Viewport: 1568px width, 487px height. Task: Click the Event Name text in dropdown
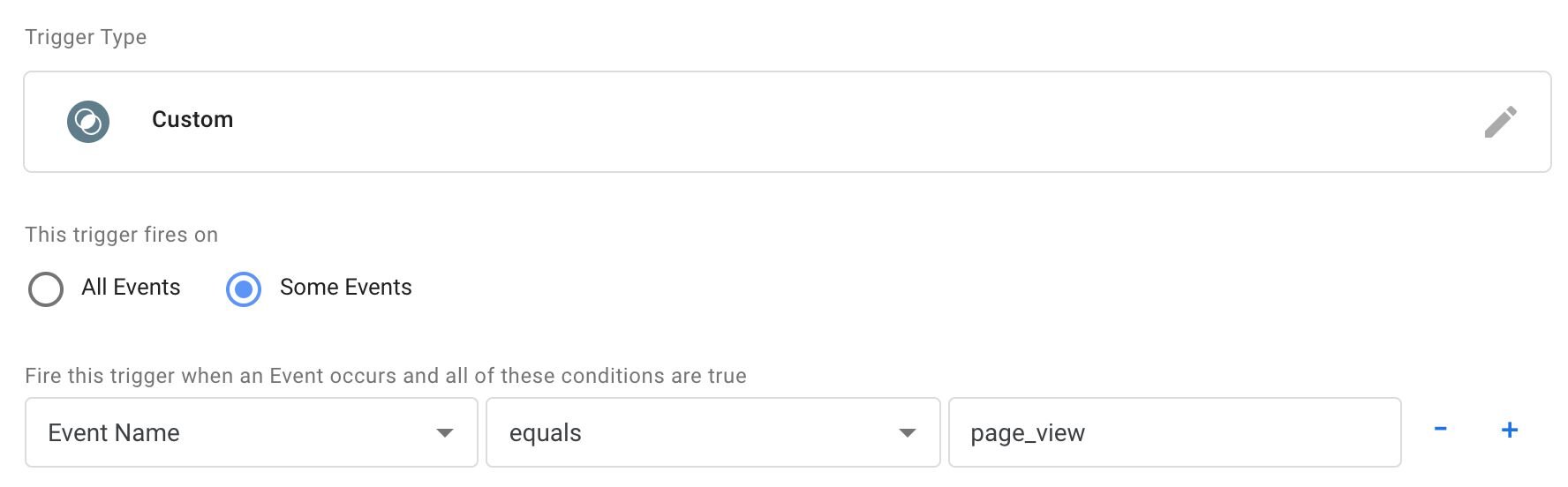click(x=114, y=433)
